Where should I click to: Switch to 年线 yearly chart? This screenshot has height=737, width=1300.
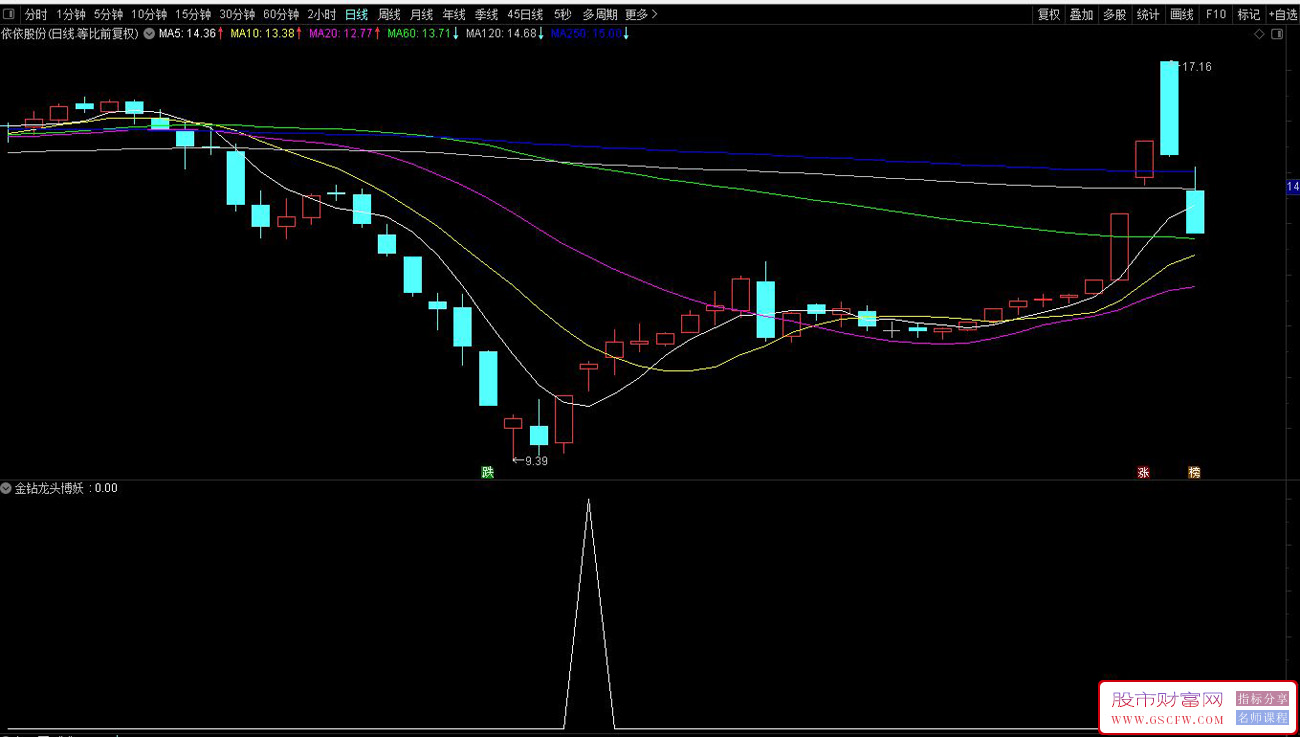coord(454,14)
